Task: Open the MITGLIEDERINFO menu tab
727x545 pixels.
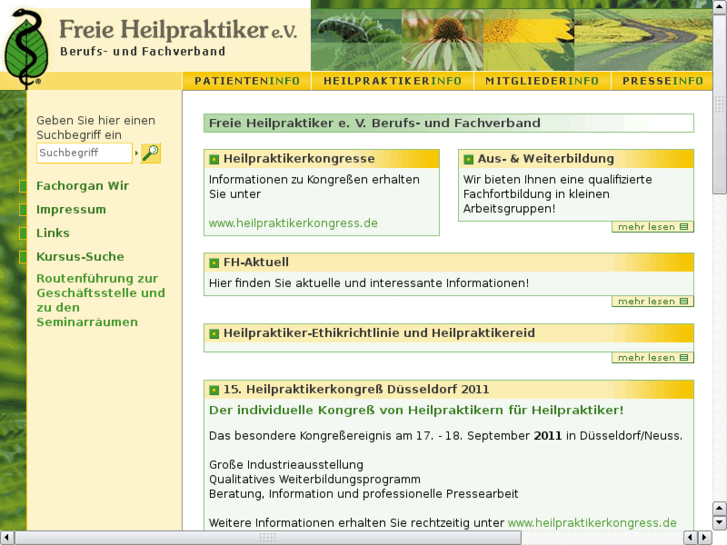Action: point(542,81)
